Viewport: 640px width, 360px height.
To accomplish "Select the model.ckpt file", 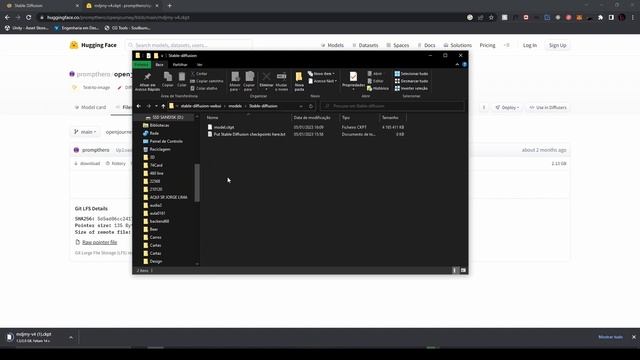I will point(224,127).
